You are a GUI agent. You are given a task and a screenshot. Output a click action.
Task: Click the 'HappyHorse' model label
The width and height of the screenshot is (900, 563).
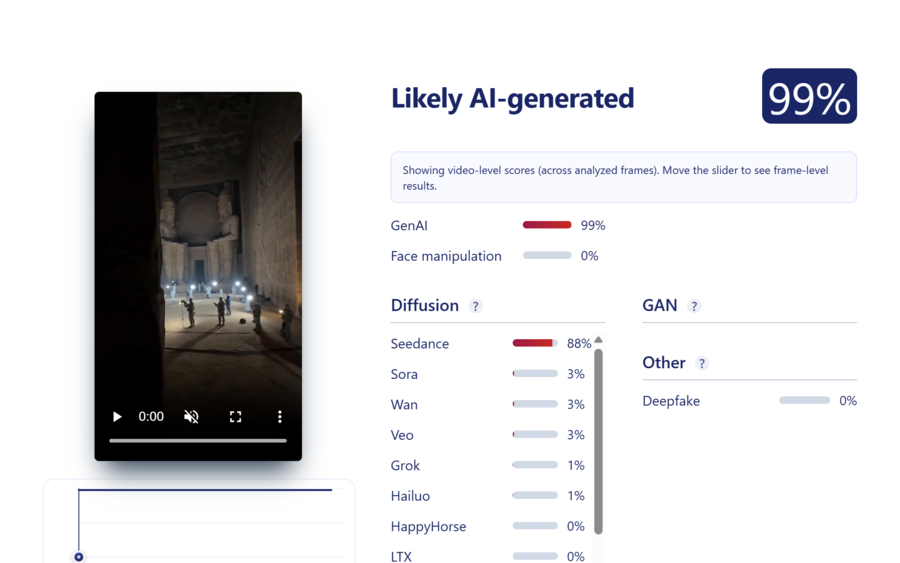click(x=428, y=526)
